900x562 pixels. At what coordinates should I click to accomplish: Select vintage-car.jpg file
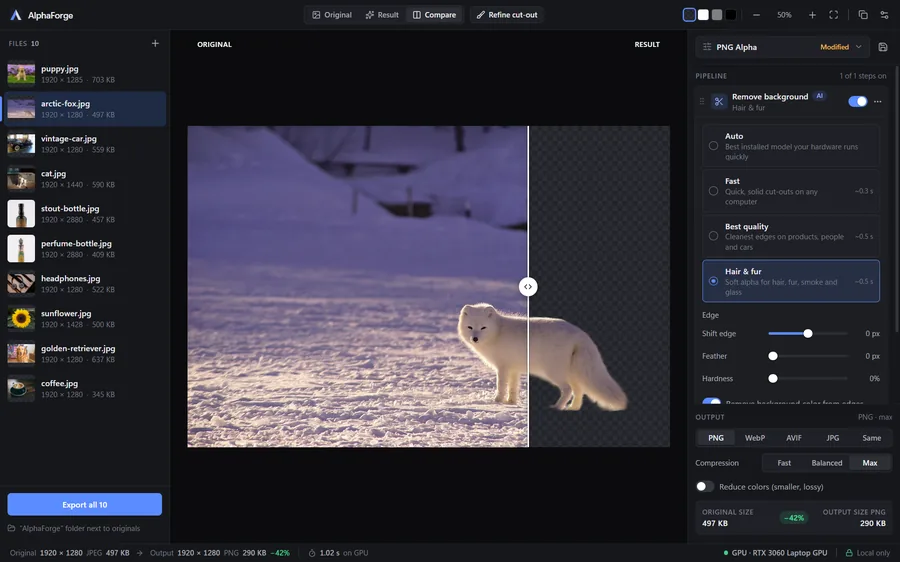pyautogui.click(x=85, y=144)
